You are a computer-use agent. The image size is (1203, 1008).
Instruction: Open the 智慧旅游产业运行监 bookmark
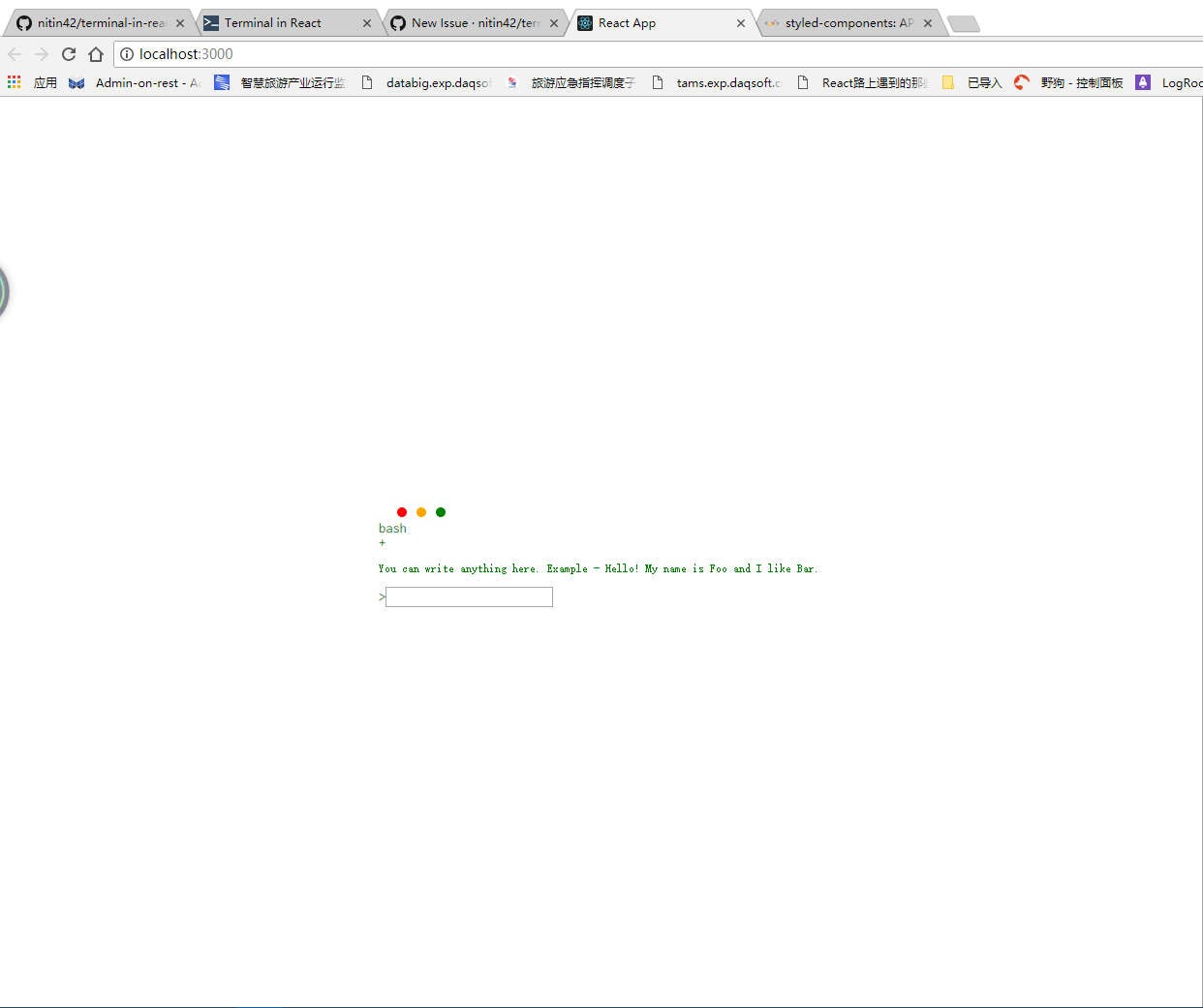pyautogui.click(x=280, y=83)
